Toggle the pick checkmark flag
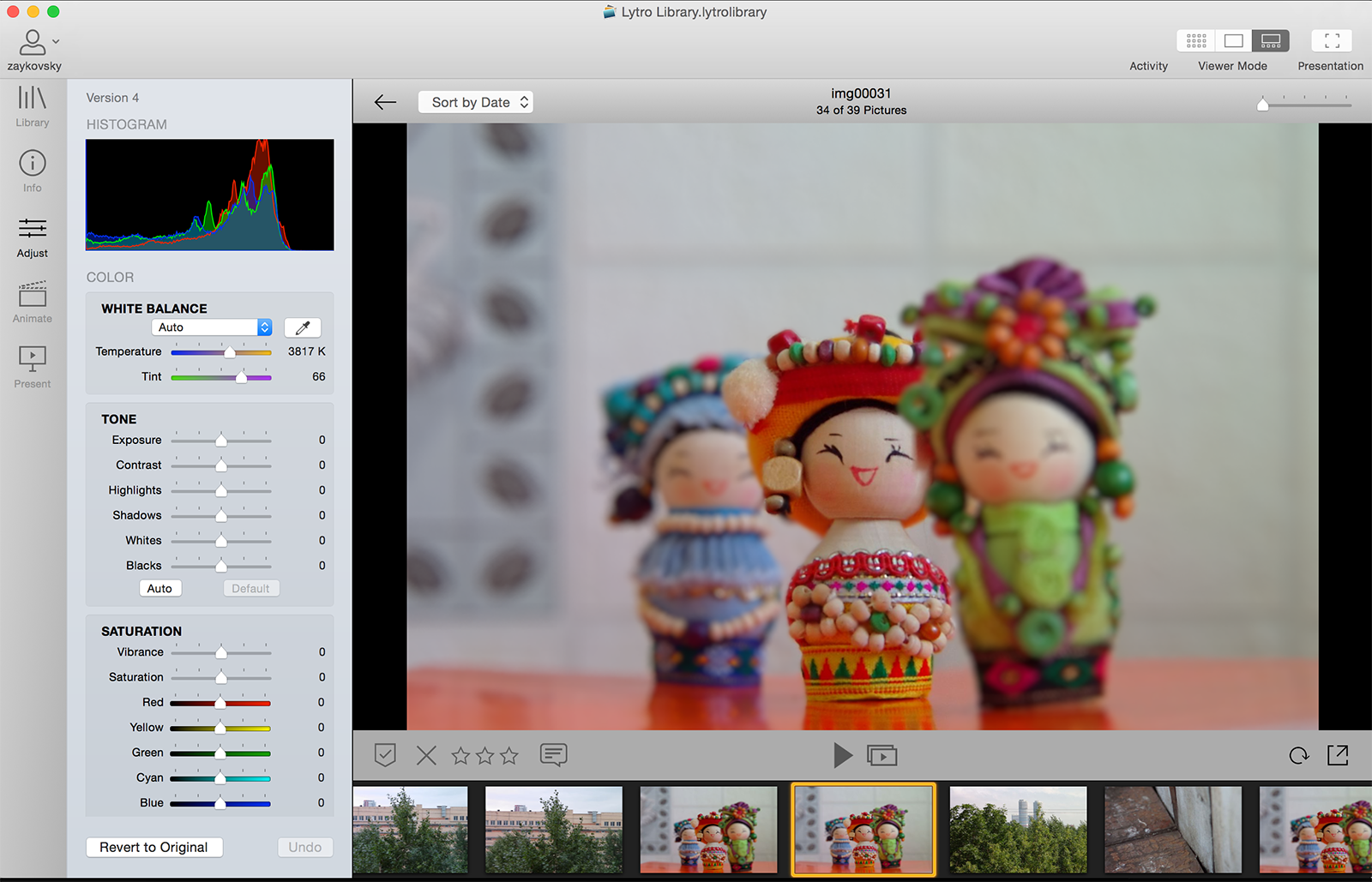This screenshot has height=882, width=1372. (x=385, y=755)
